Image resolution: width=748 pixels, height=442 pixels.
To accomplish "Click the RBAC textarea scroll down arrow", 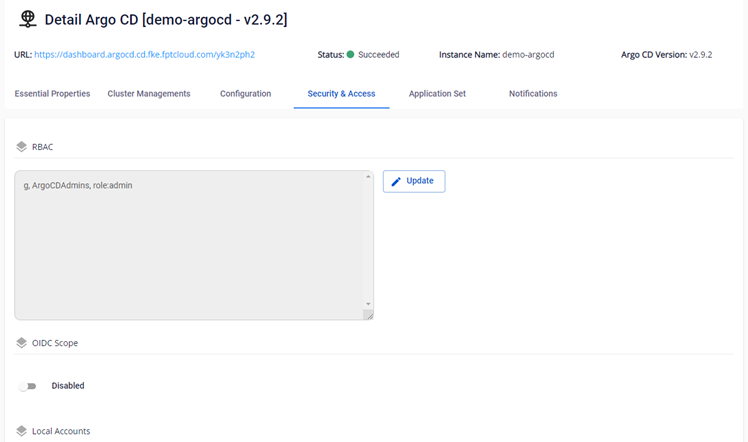I will tap(368, 303).
